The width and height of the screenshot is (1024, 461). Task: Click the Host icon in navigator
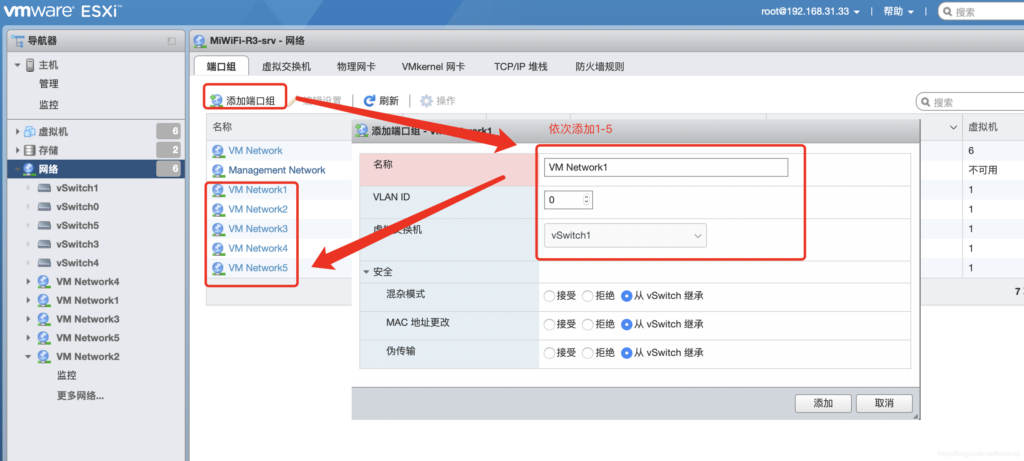[x=30, y=65]
